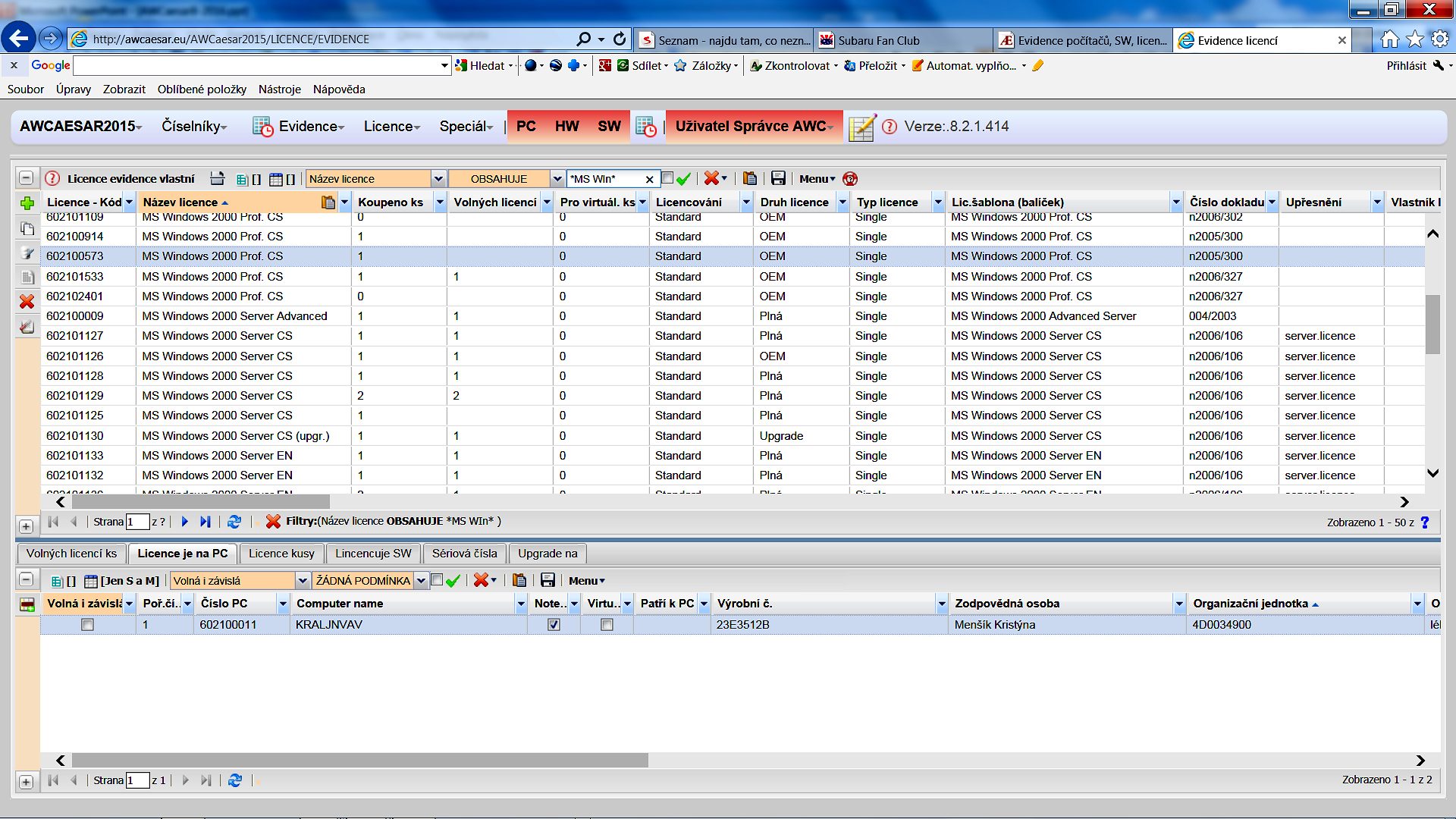Screen dimensions: 1456x819
Task: Click the save diskette icon in upper filter toolbar
Action: click(778, 179)
